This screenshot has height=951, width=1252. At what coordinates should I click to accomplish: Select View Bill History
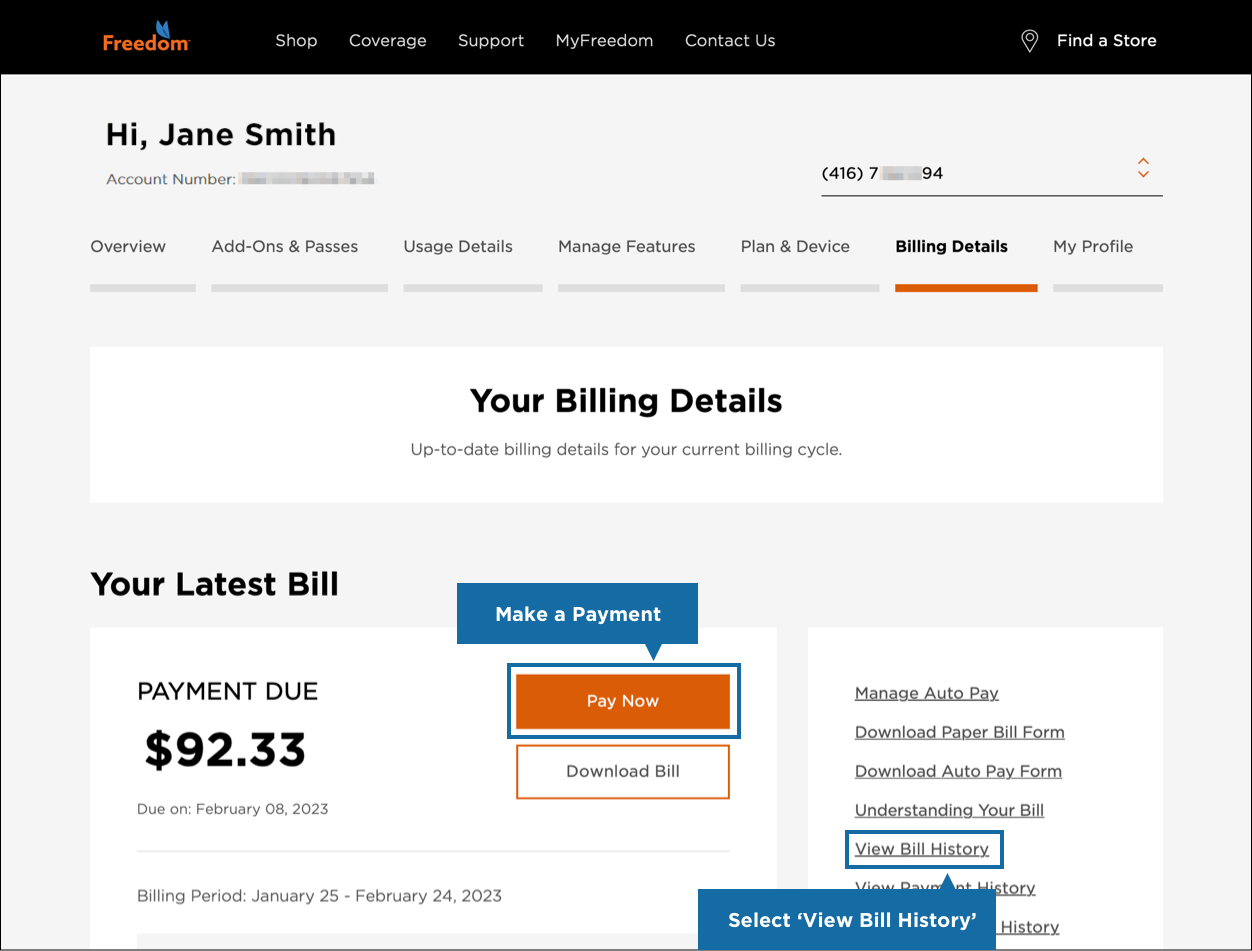coord(923,848)
